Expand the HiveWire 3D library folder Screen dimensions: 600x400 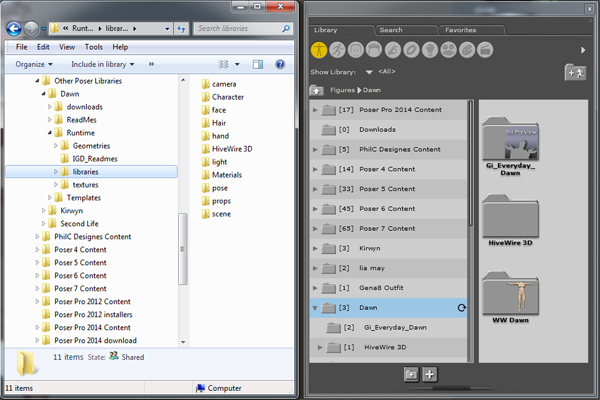(322, 347)
